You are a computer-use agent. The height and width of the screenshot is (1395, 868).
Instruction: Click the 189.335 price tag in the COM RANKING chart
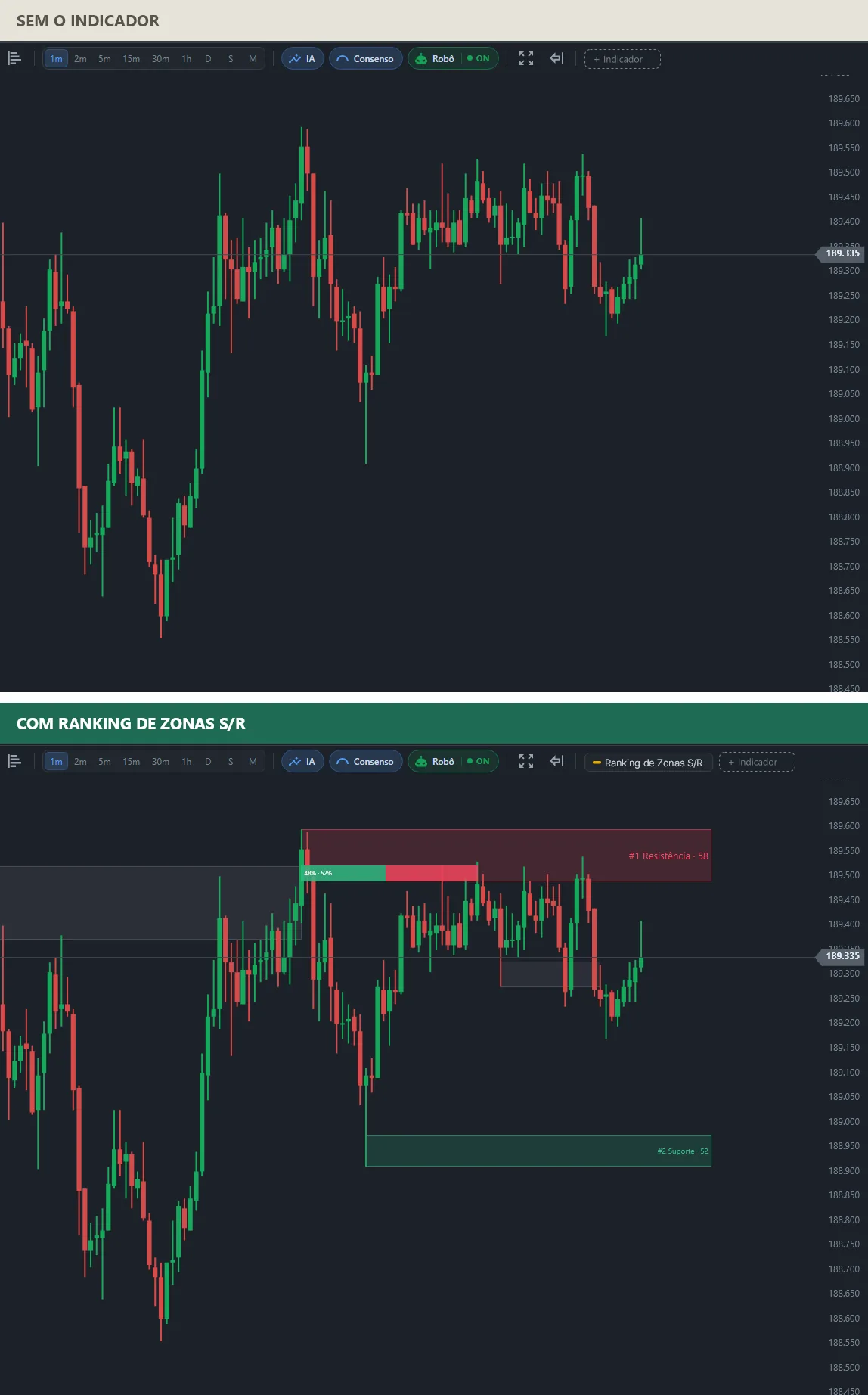[x=841, y=956]
